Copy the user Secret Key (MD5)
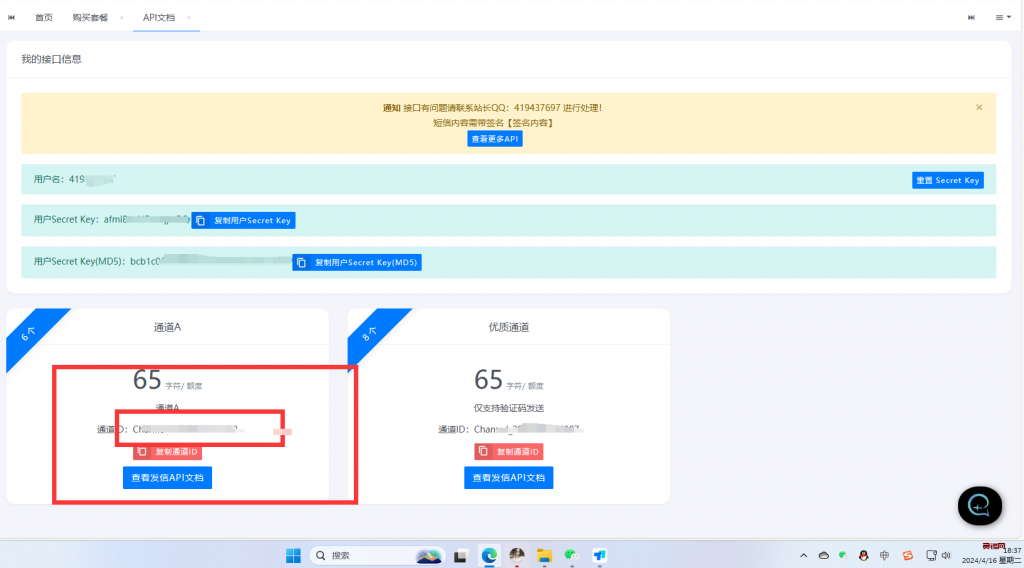 tap(357, 262)
